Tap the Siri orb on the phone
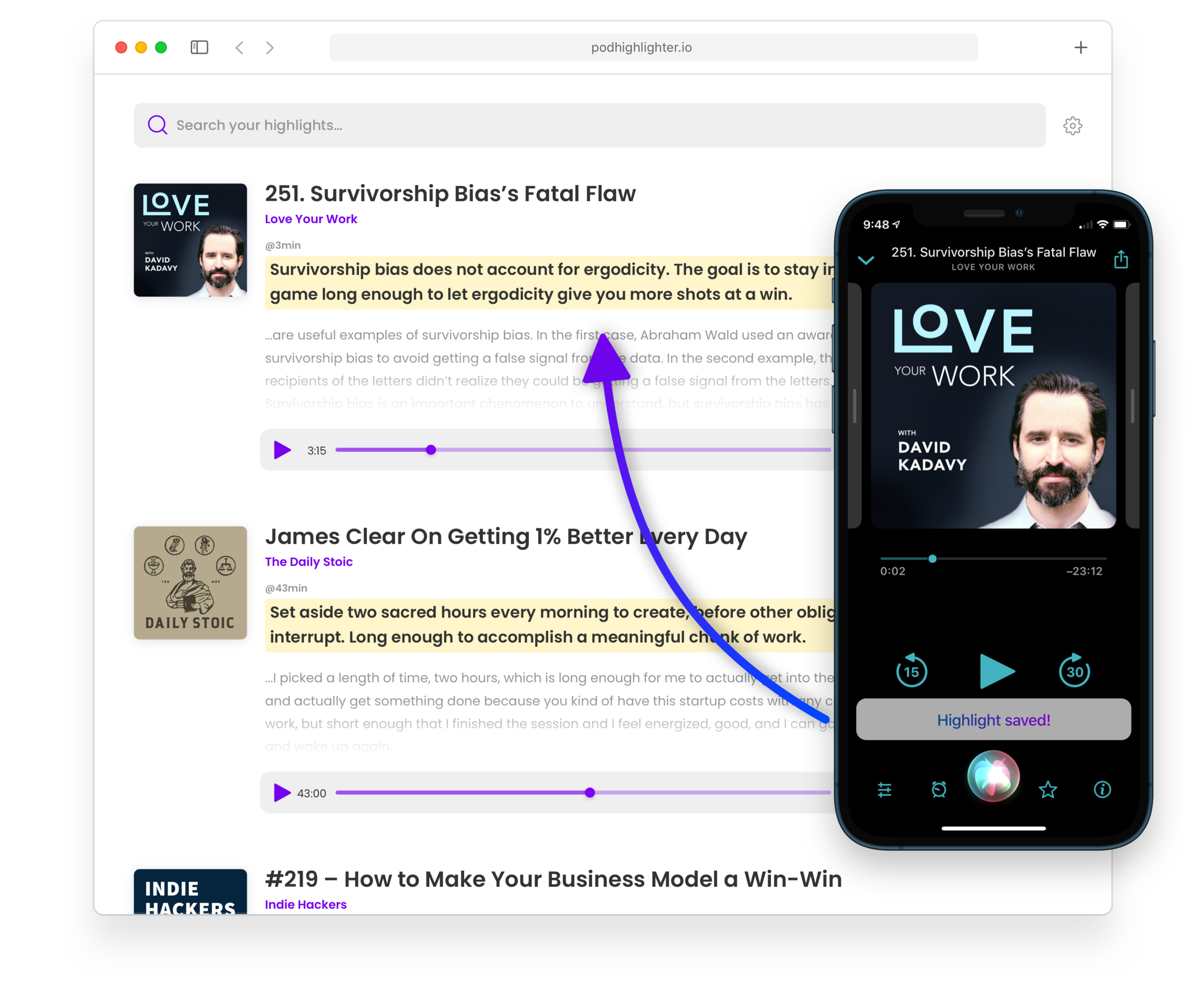 [x=993, y=776]
